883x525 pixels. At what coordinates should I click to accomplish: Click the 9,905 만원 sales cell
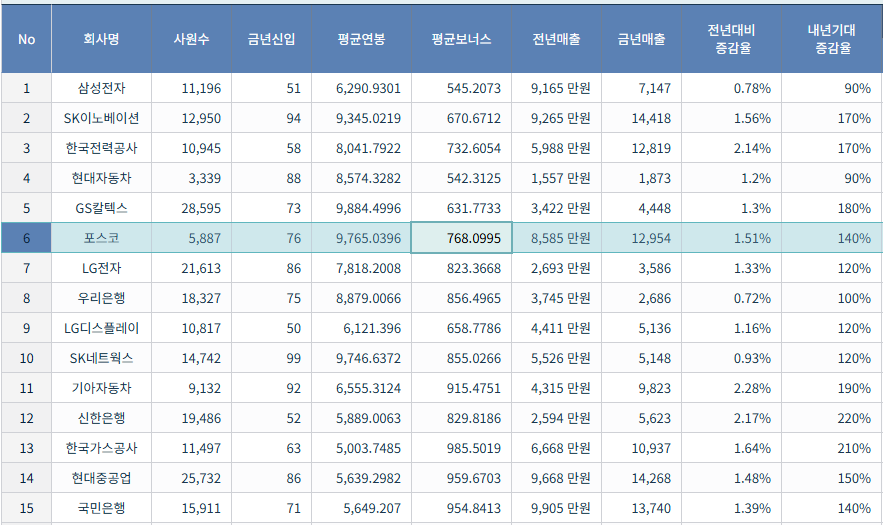click(556, 508)
